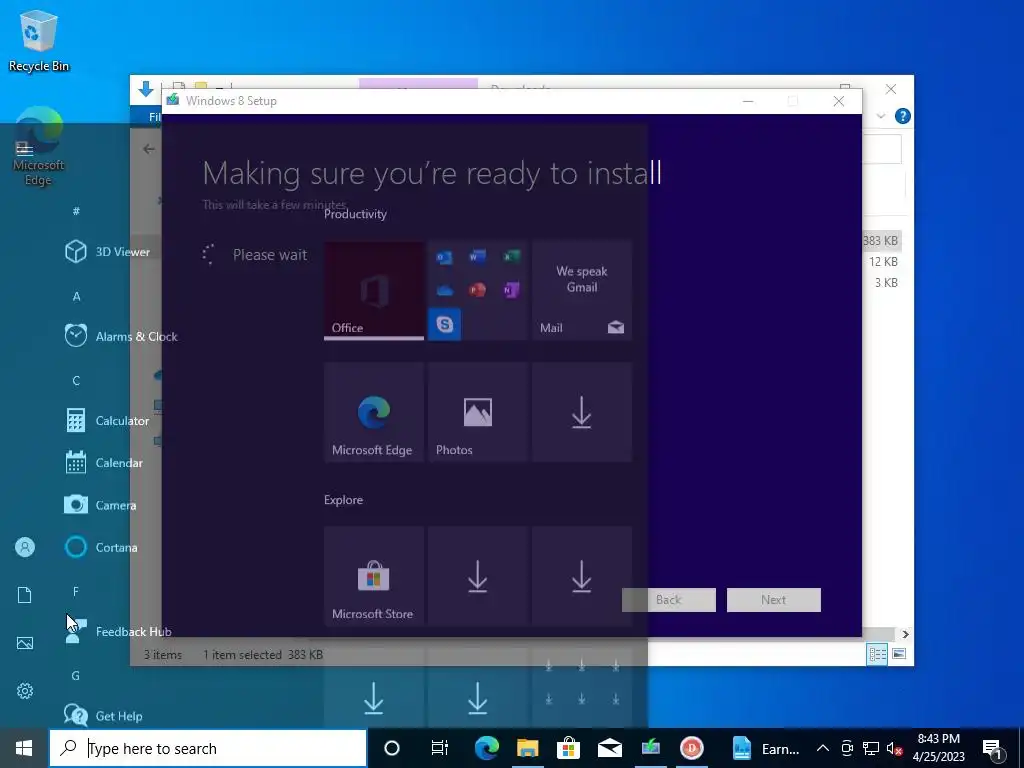
Task: Open the red D app on taskbar
Action: coord(692,748)
